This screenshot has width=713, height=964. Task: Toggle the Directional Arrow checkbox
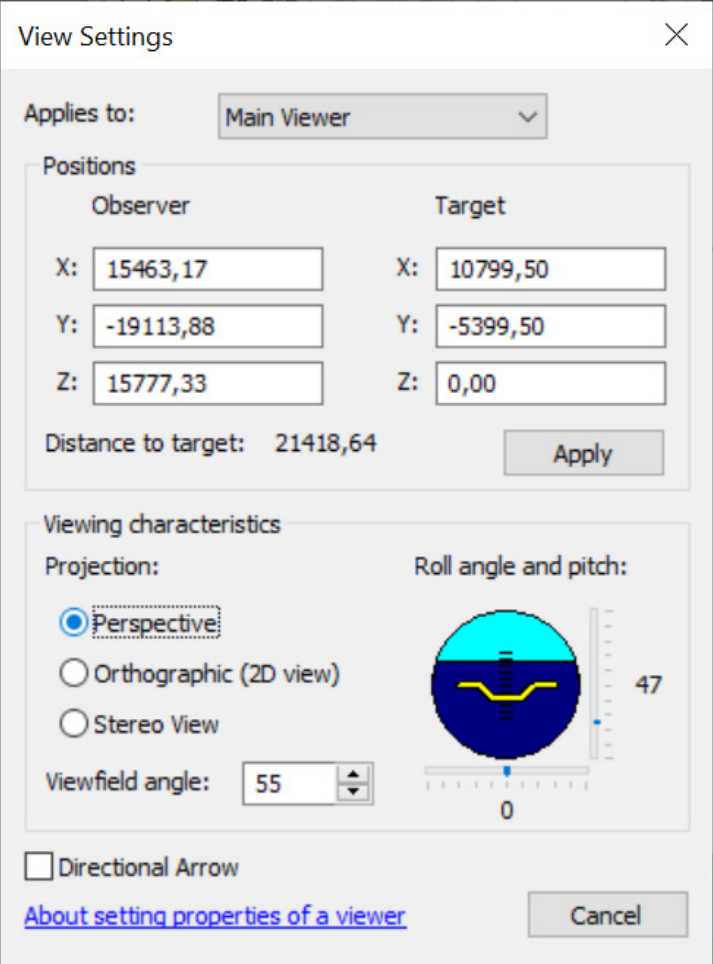[39, 867]
